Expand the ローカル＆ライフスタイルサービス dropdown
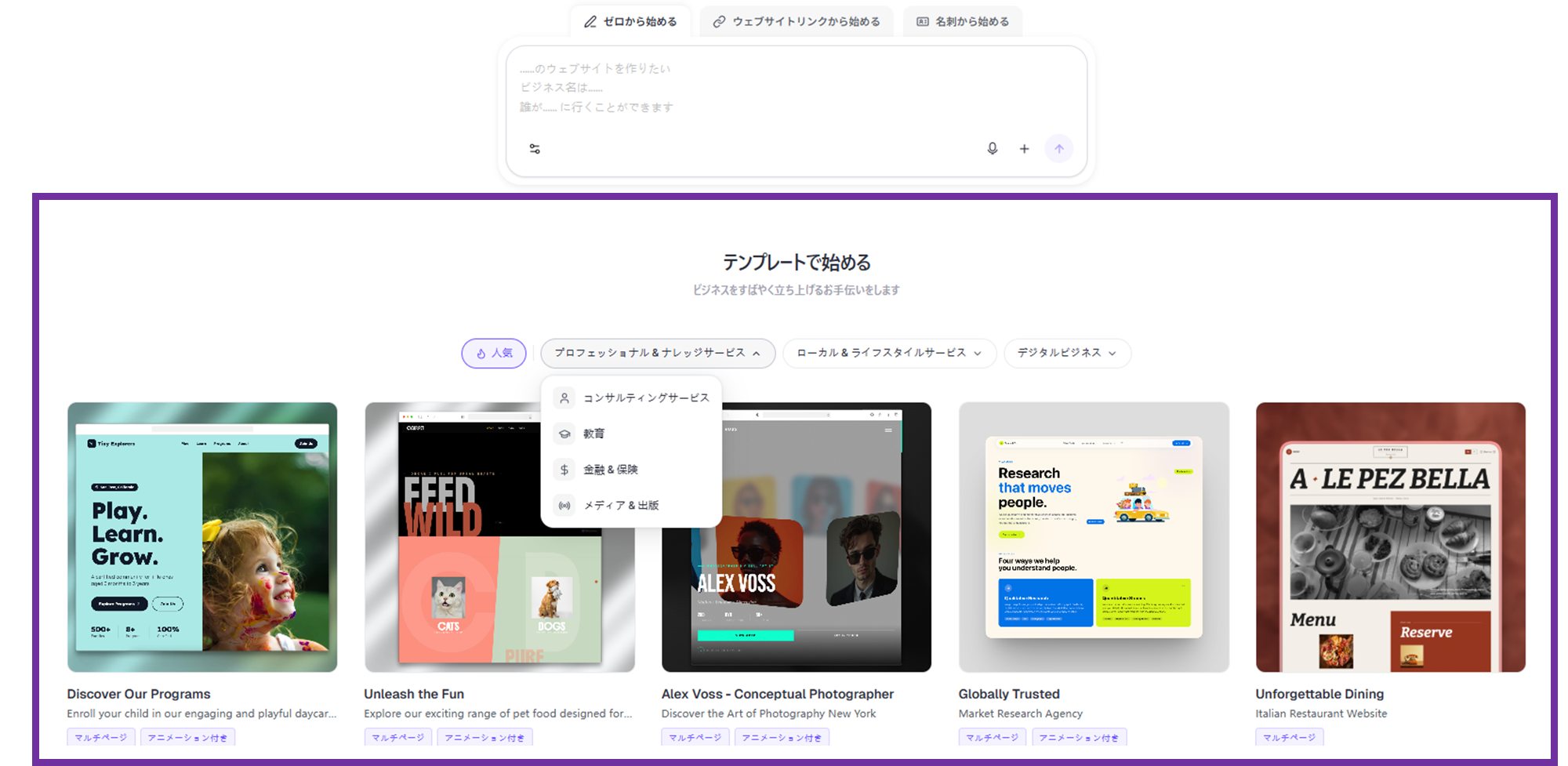 (889, 354)
